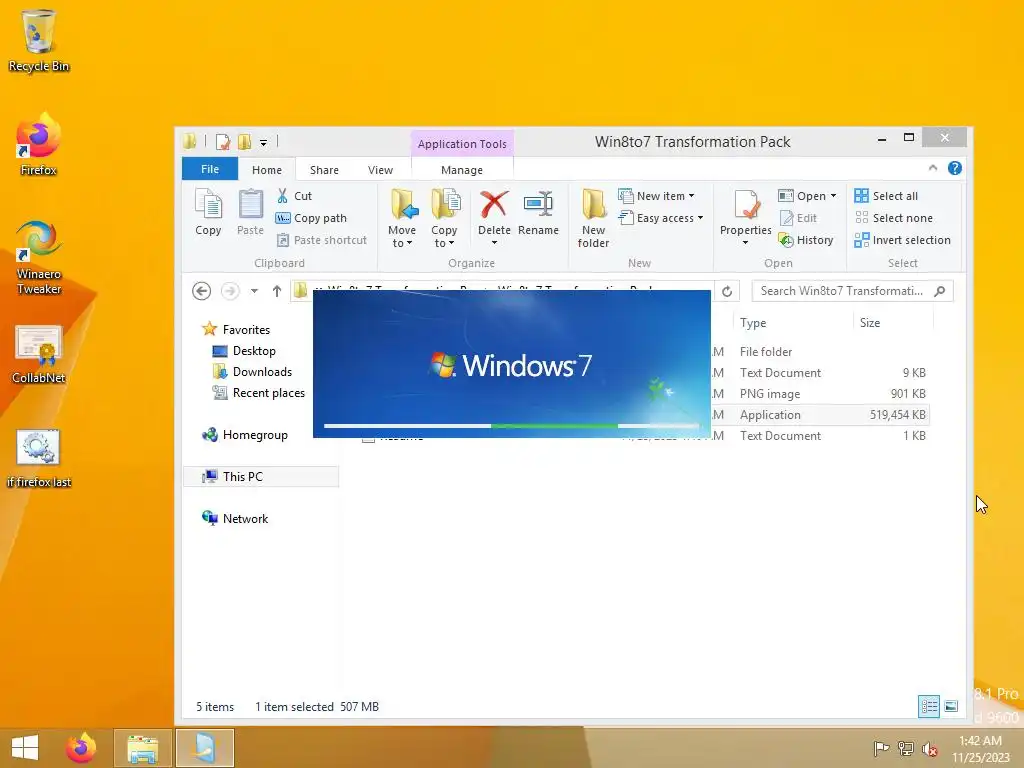Open Downloads in Favorites
This screenshot has width=1024, height=768.
(252, 372)
